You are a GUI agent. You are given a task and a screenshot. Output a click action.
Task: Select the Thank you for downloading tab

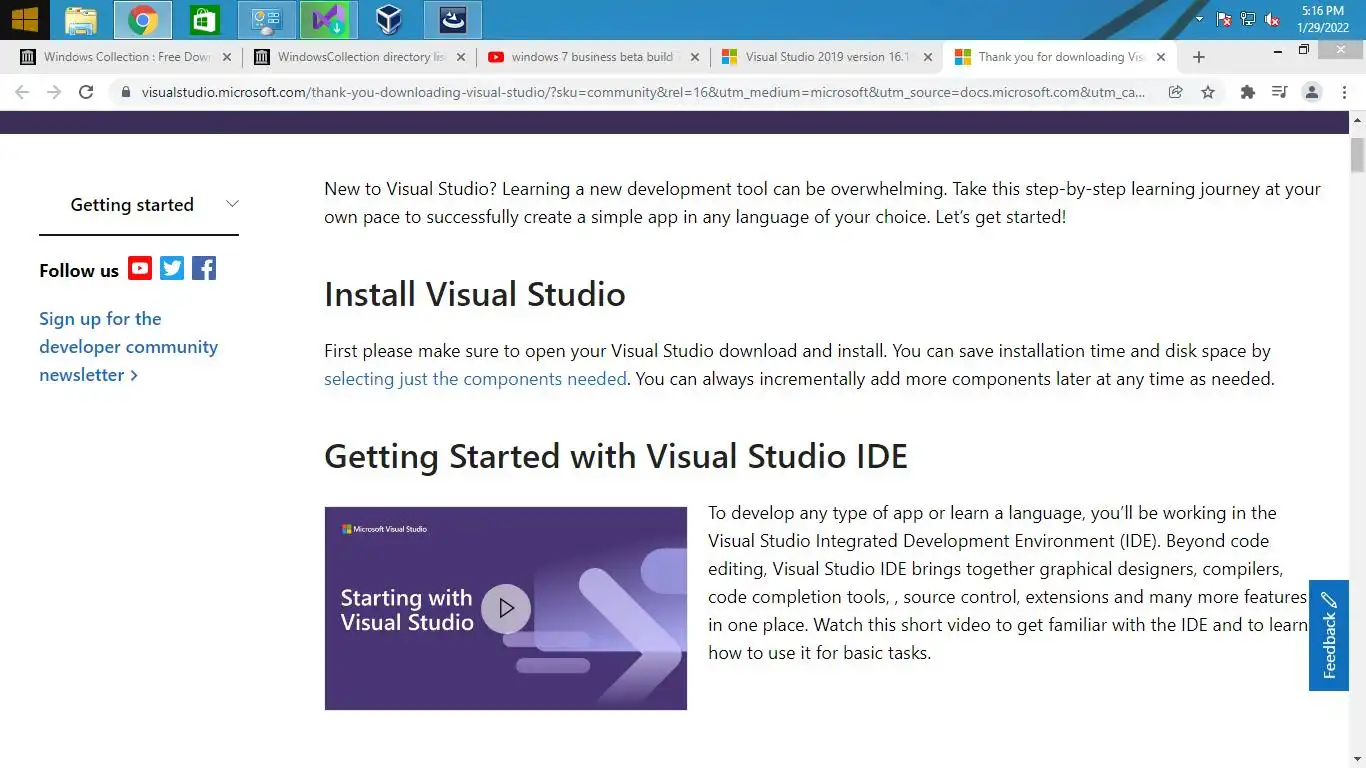[1058, 57]
